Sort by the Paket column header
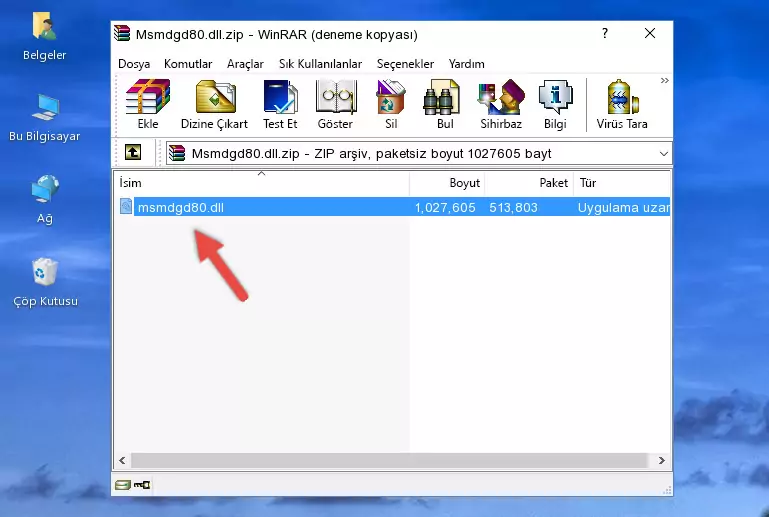The image size is (769, 517). coord(529,182)
